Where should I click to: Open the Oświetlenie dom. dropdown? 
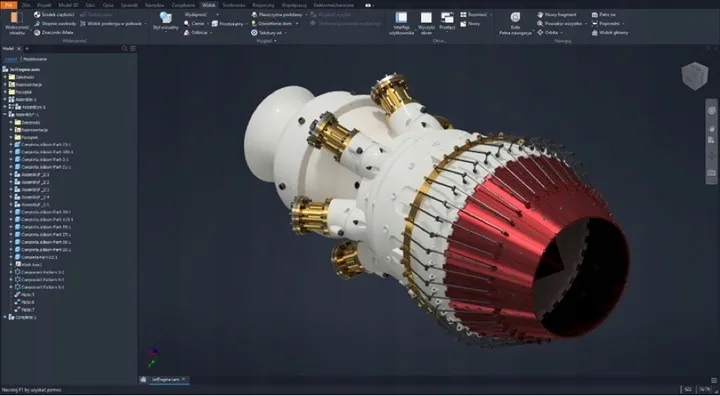(x=275, y=23)
